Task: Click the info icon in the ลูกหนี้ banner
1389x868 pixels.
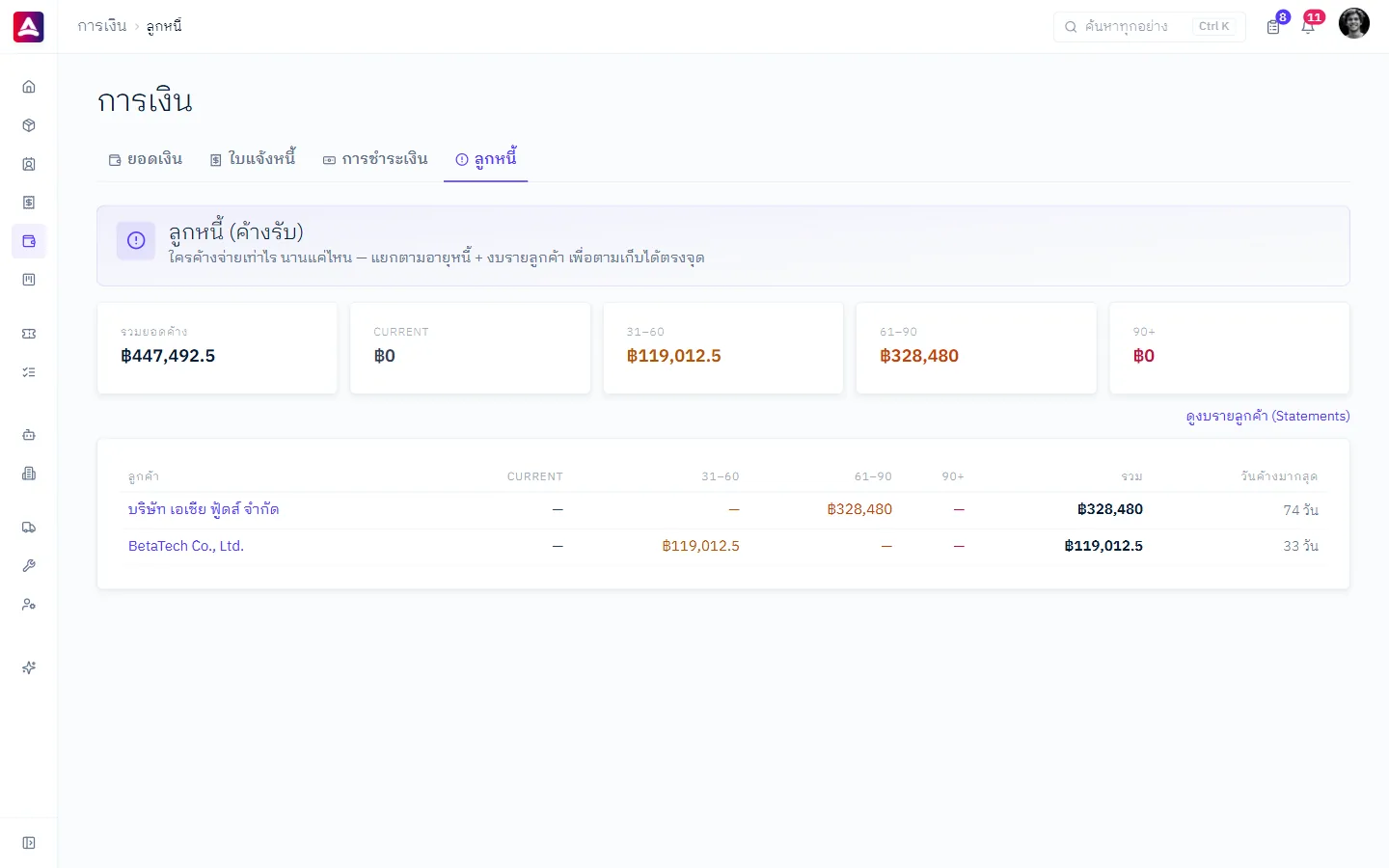Action: point(136,241)
